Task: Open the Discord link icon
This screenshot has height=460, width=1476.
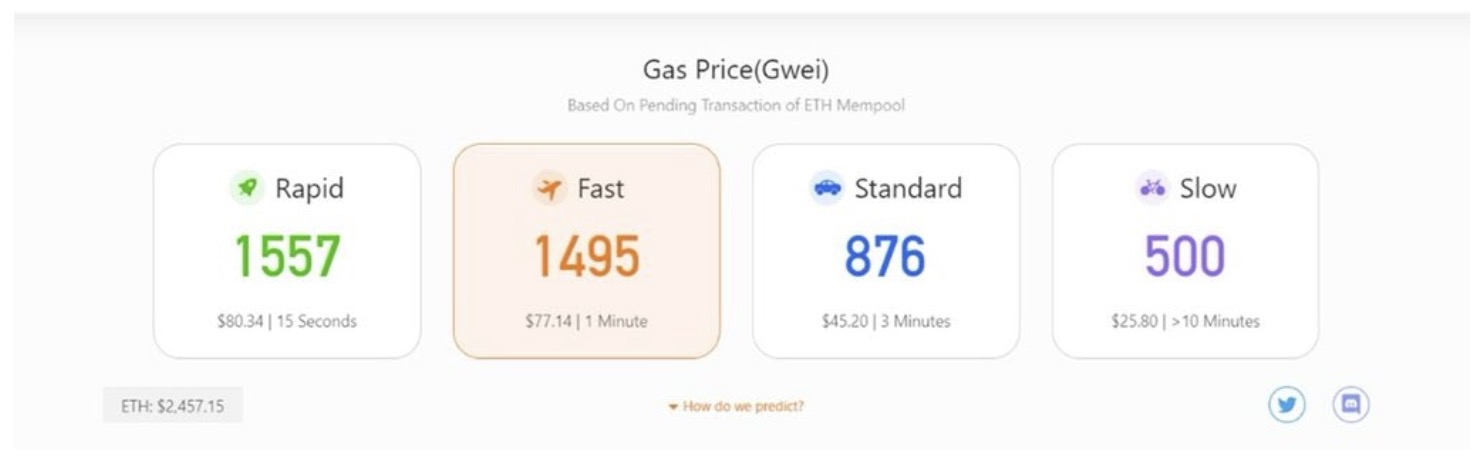Action: [1351, 405]
